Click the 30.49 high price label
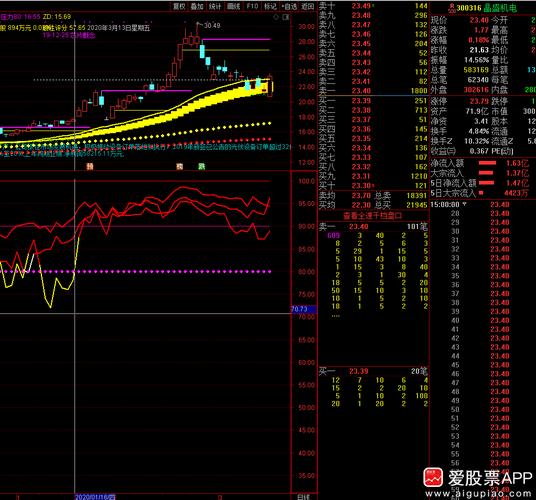This screenshot has height=500, width=536. click(212, 25)
